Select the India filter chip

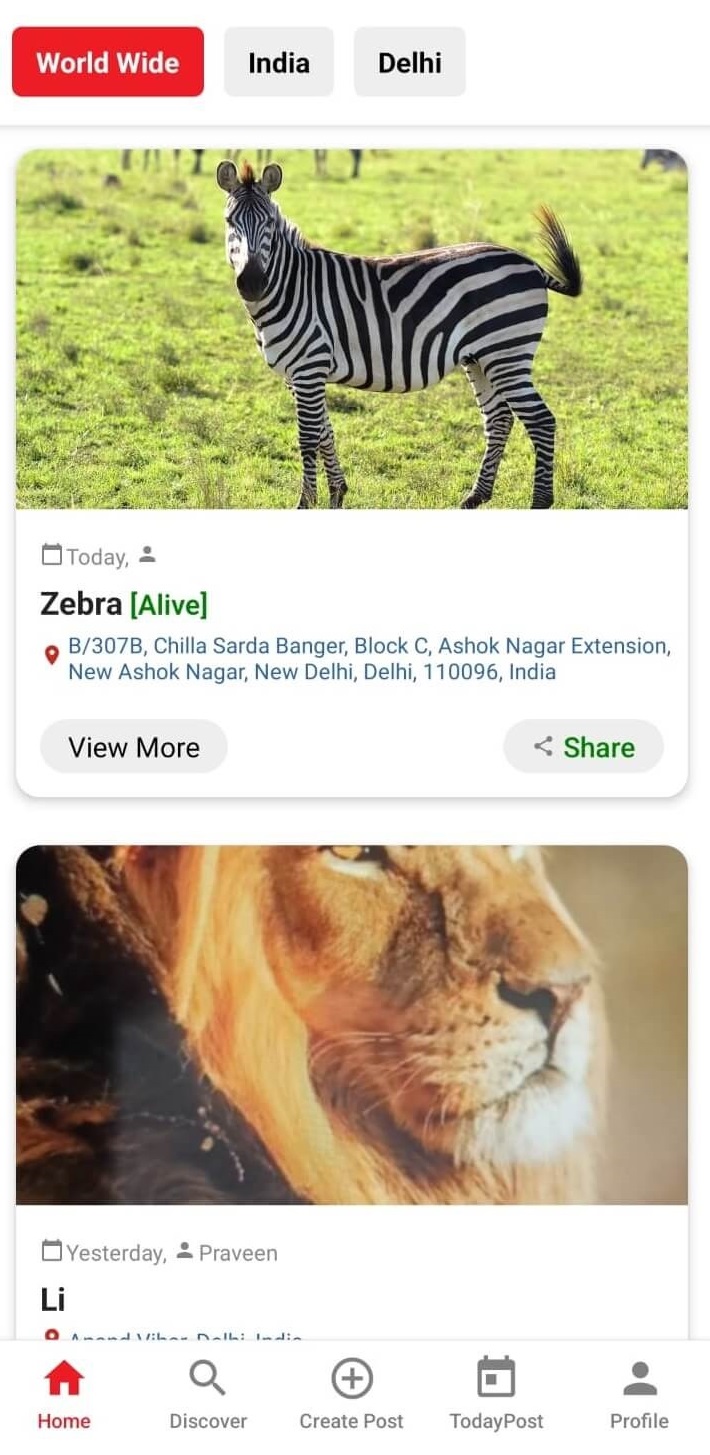[x=279, y=62]
